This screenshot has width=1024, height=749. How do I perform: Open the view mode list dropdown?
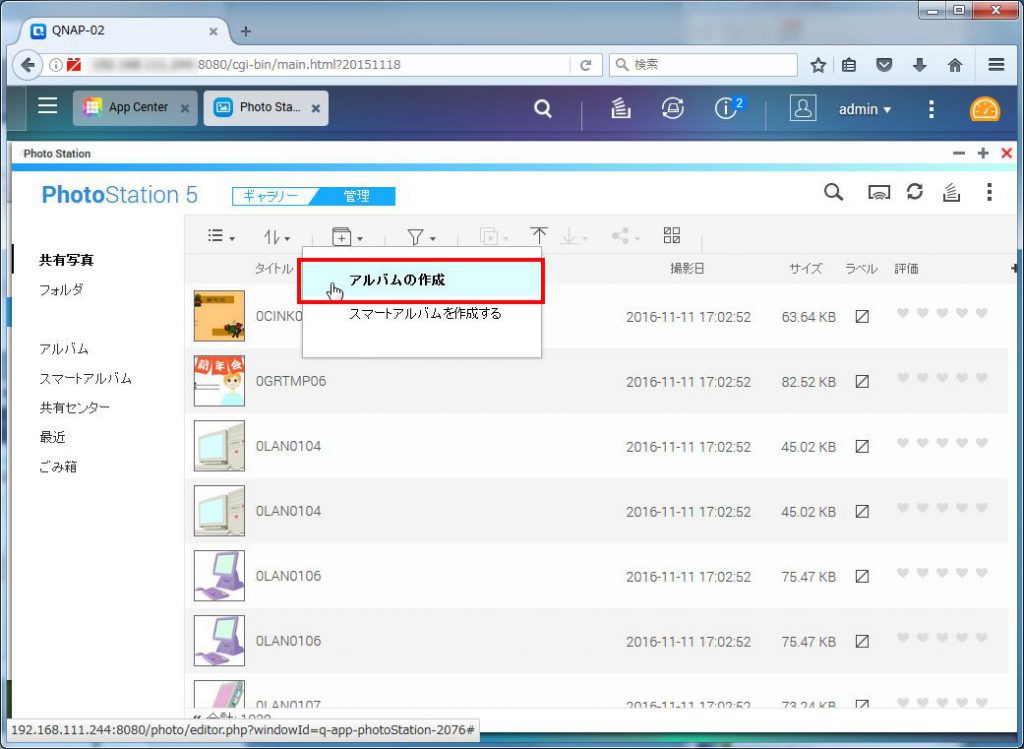coord(221,236)
